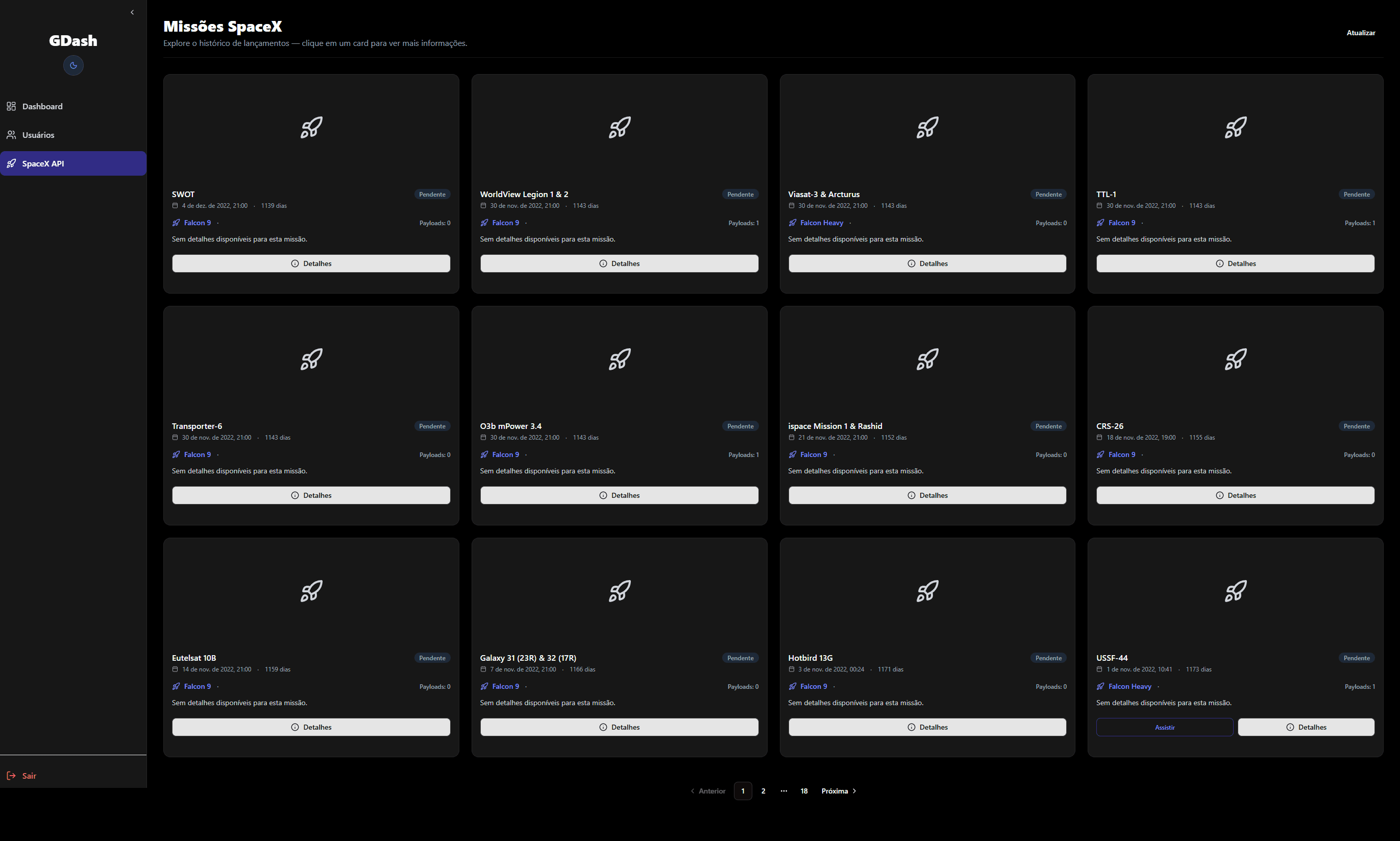This screenshot has height=841, width=1400.
Task: Click the calendar icon on TTL-1 card
Action: [x=1099, y=206]
